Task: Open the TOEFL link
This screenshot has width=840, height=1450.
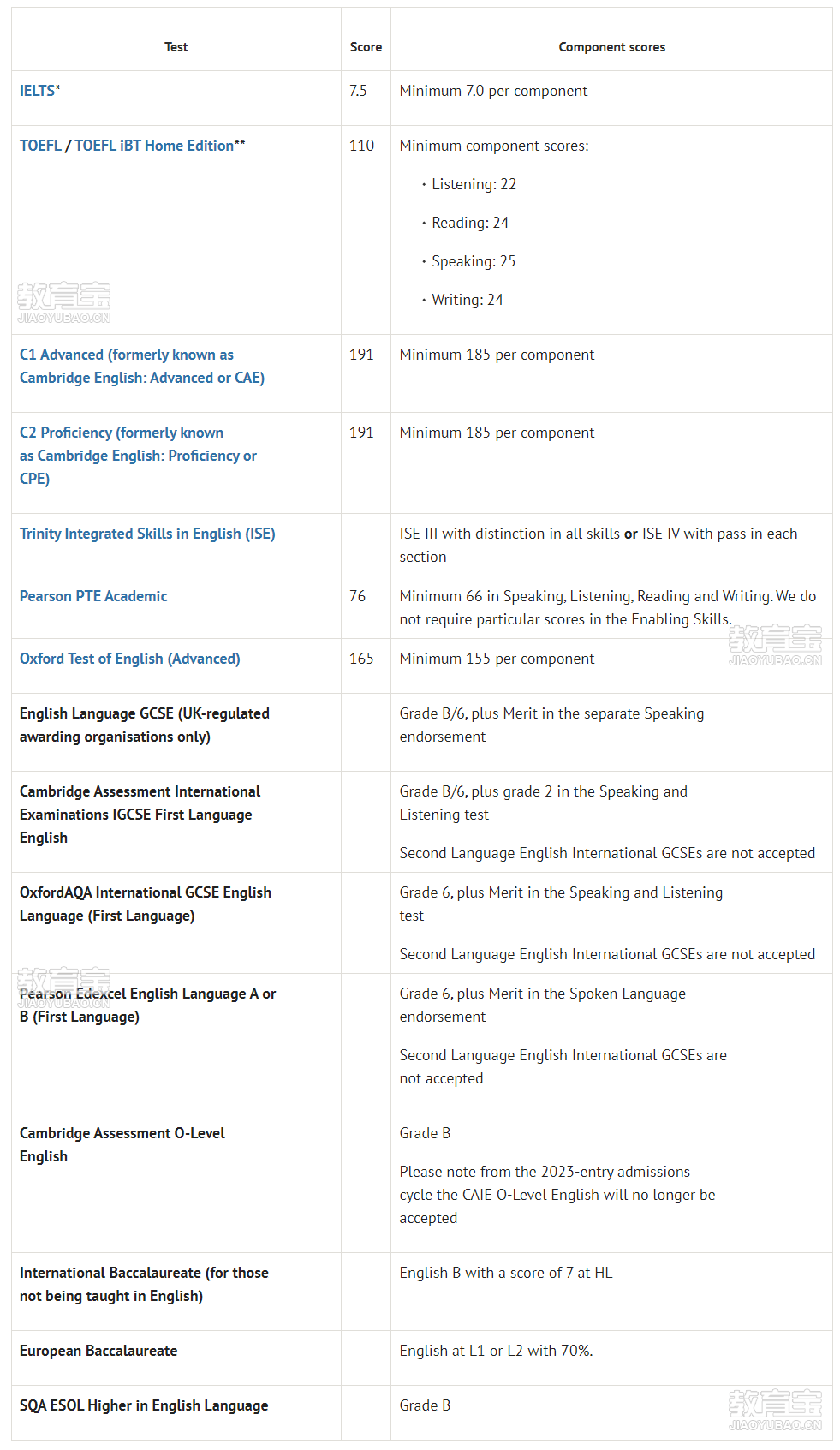Action: coord(40,146)
